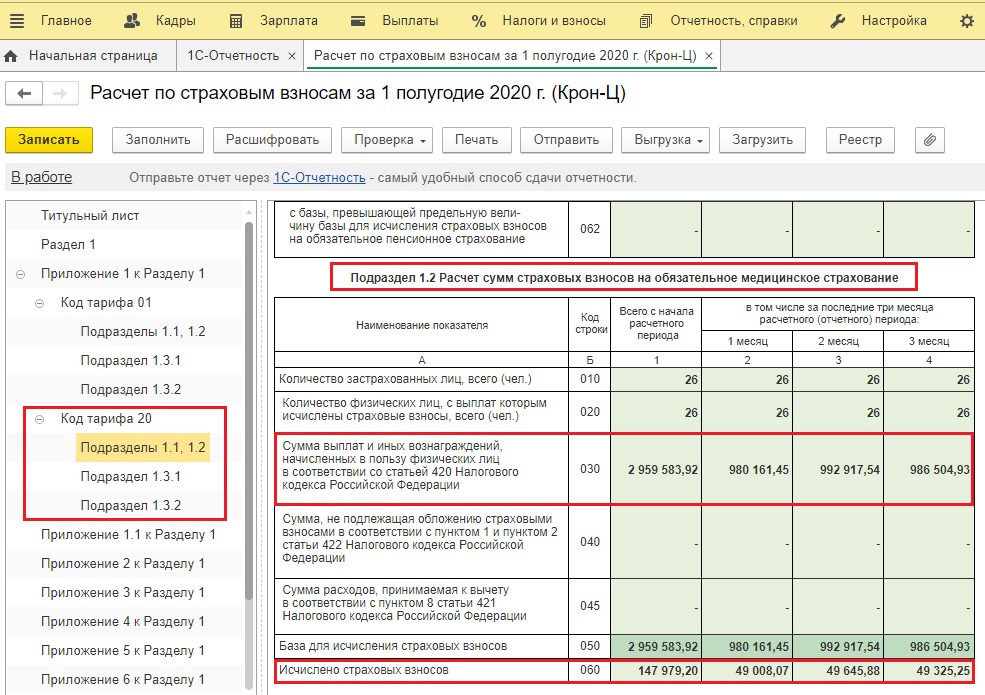This screenshot has width=985, height=695.
Task: Select Подраздел 1.3.1 under Код тарифа 20
Action: (131, 476)
